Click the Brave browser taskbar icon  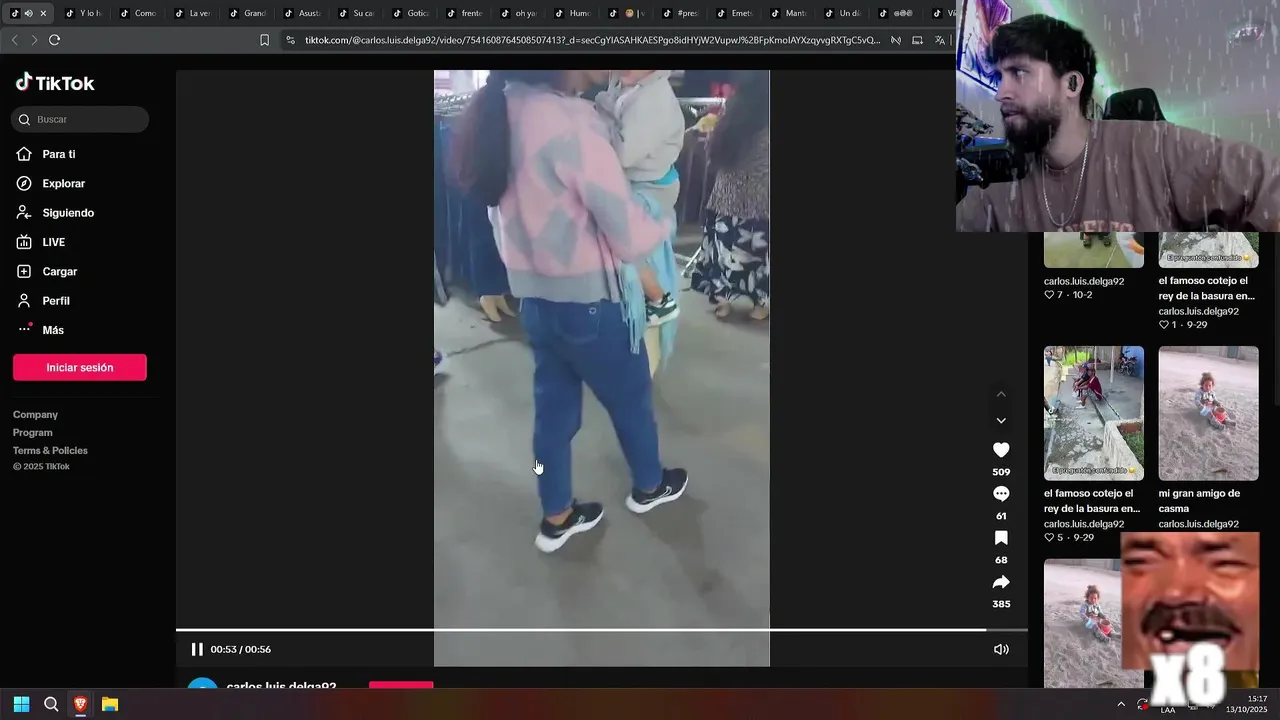click(x=81, y=704)
